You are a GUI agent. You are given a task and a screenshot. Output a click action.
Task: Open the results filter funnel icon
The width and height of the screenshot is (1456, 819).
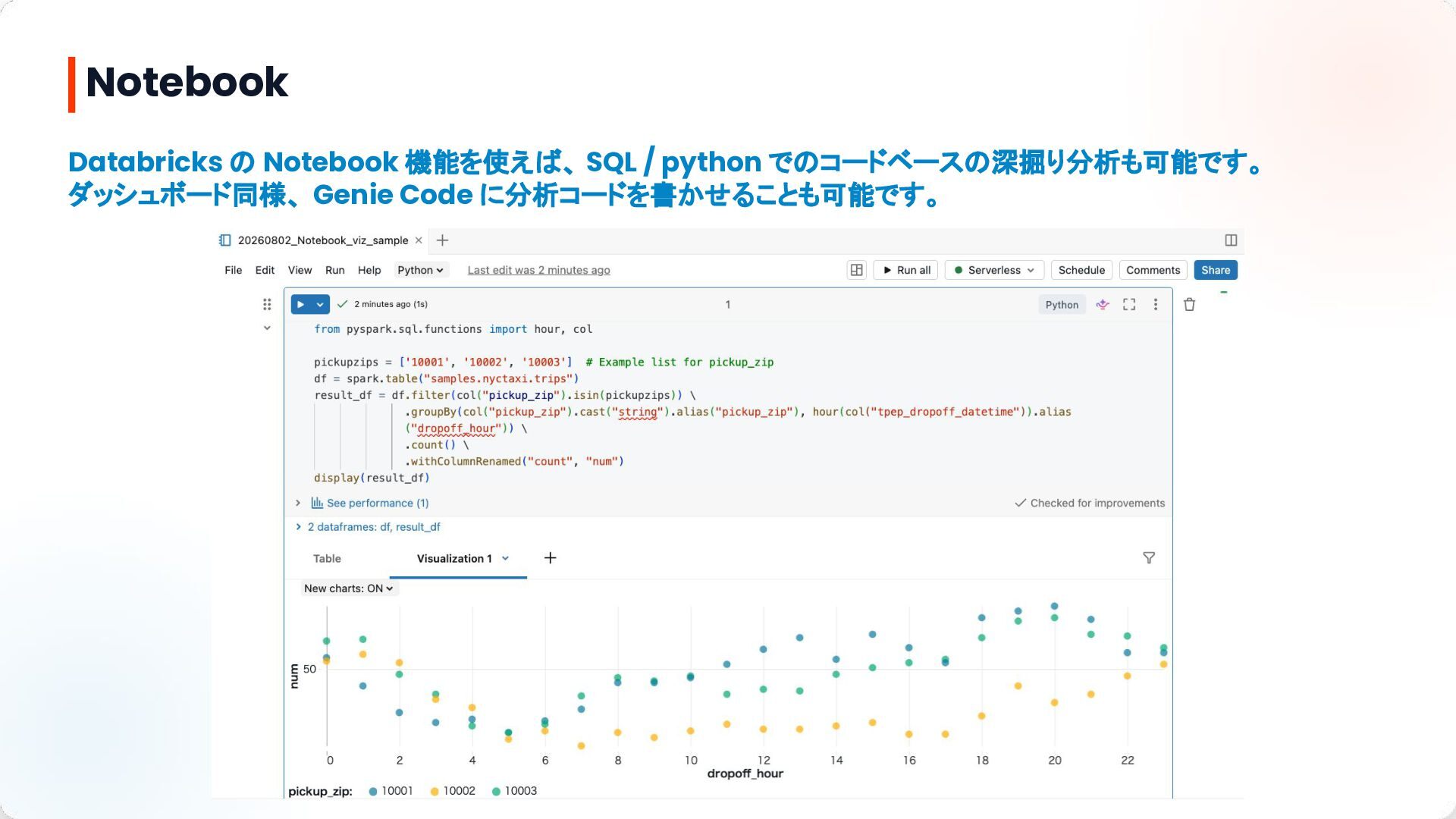point(1149,558)
